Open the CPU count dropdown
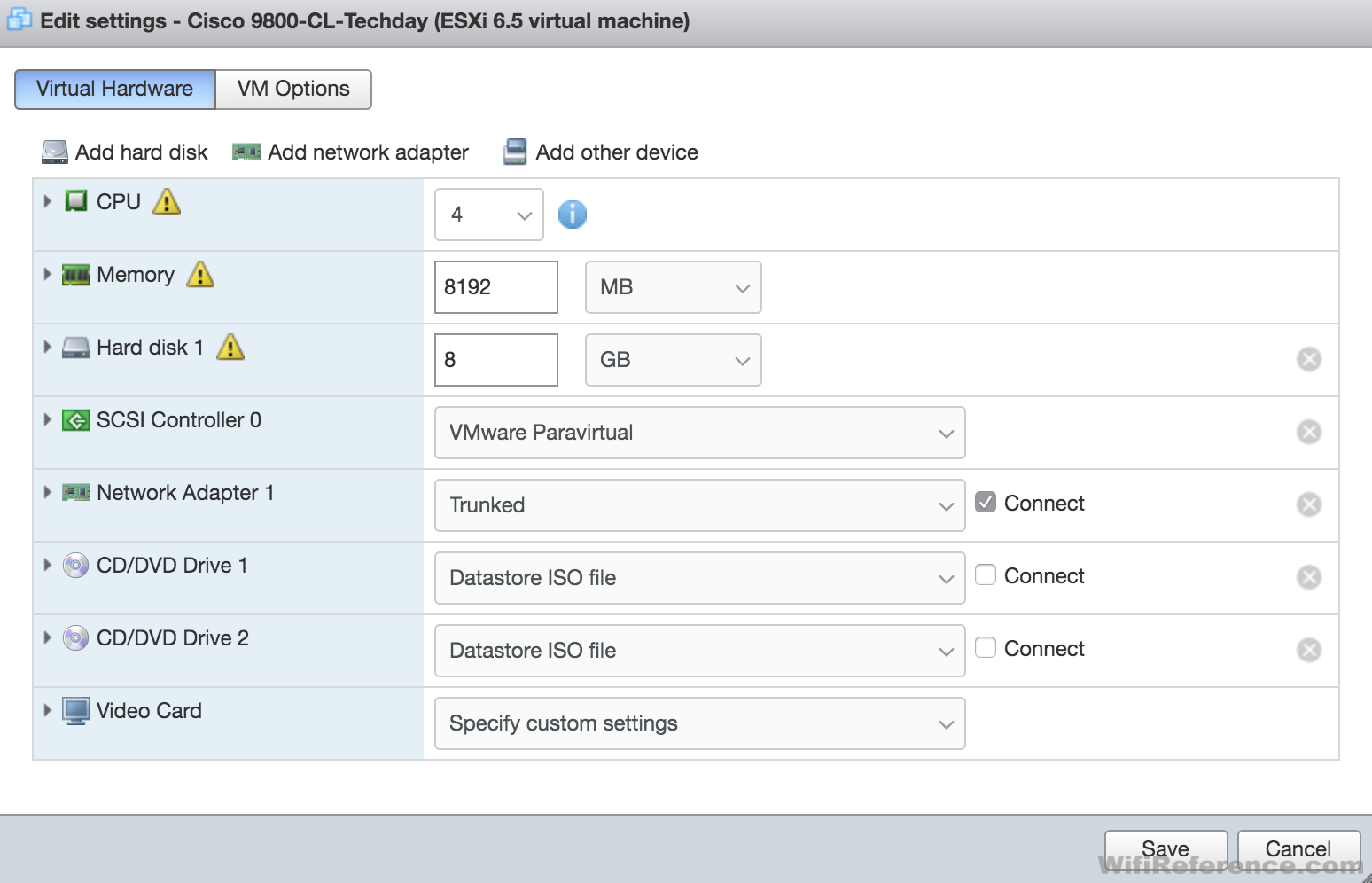The width and height of the screenshot is (1372, 883). [x=489, y=215]
